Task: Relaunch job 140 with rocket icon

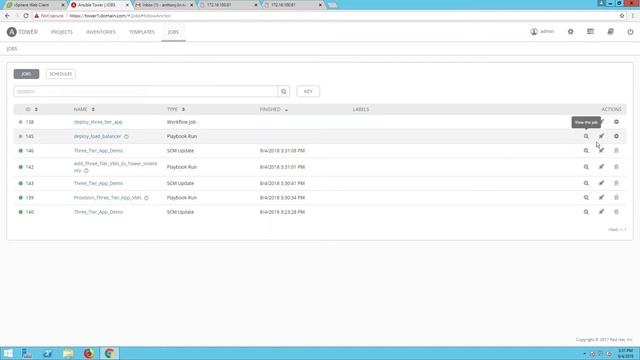Action: pyautogui.click(x=601, y=212)
